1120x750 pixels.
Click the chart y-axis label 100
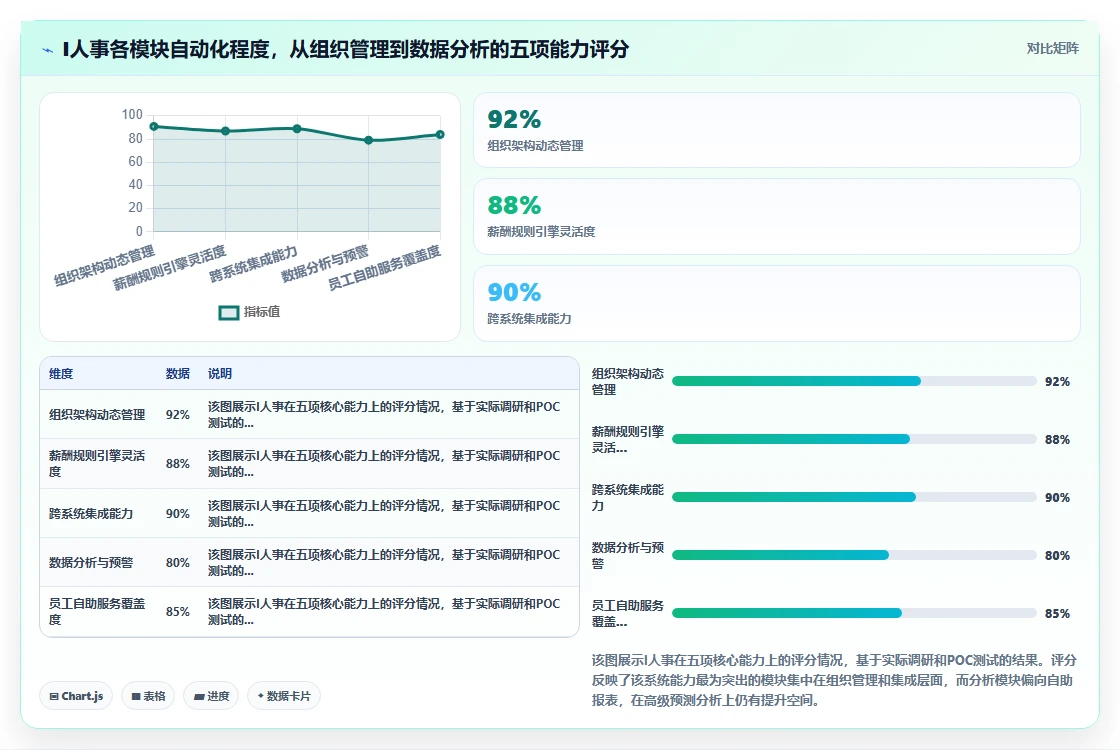(x=132, y=114)
